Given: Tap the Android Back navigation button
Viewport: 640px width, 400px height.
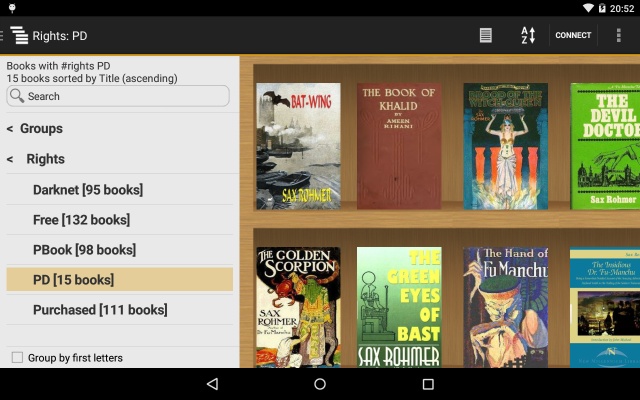Looking at the screenshot, I should coord(213,384).
